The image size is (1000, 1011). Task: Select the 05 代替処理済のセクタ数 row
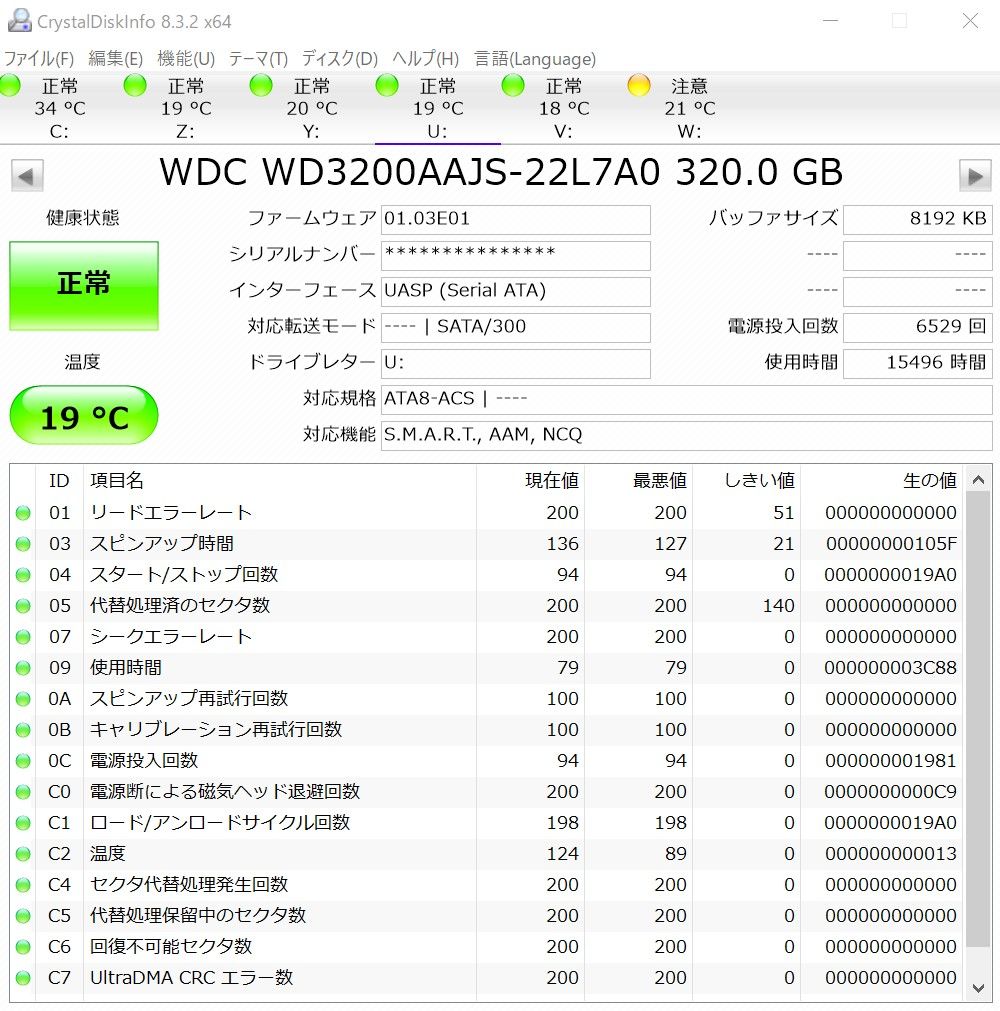487,605
